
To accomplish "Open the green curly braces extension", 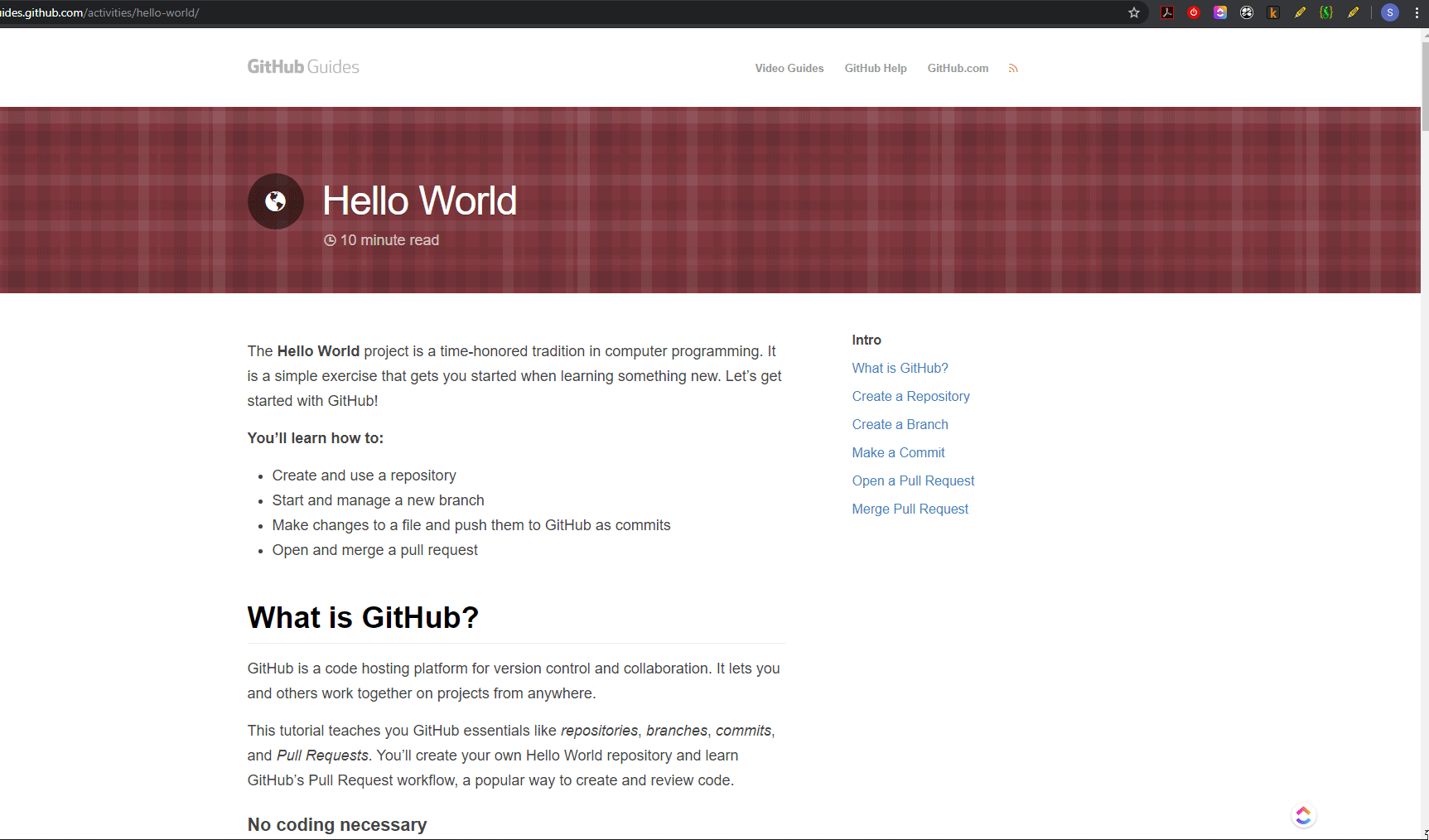I will [1326, 12].
